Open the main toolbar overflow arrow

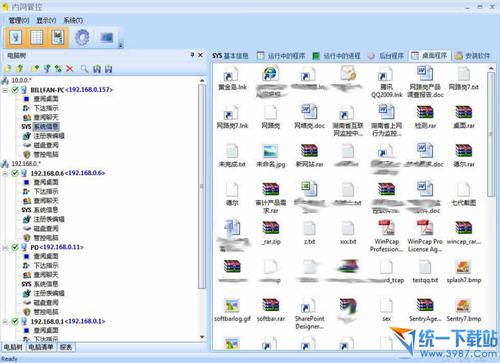[x=121, y=45]
